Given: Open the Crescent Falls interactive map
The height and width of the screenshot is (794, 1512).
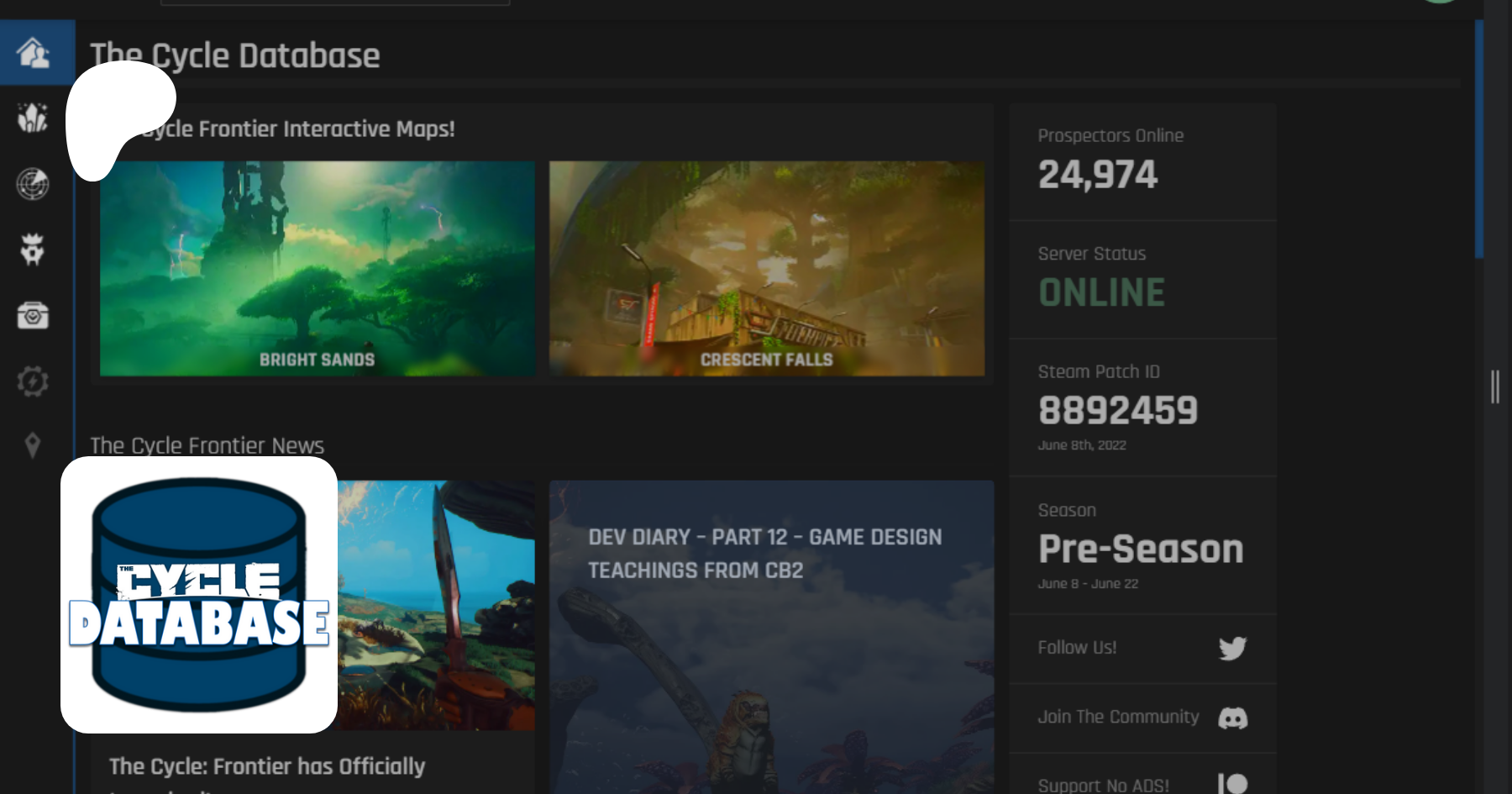Looking at the screenshot, I should (766, 268).
